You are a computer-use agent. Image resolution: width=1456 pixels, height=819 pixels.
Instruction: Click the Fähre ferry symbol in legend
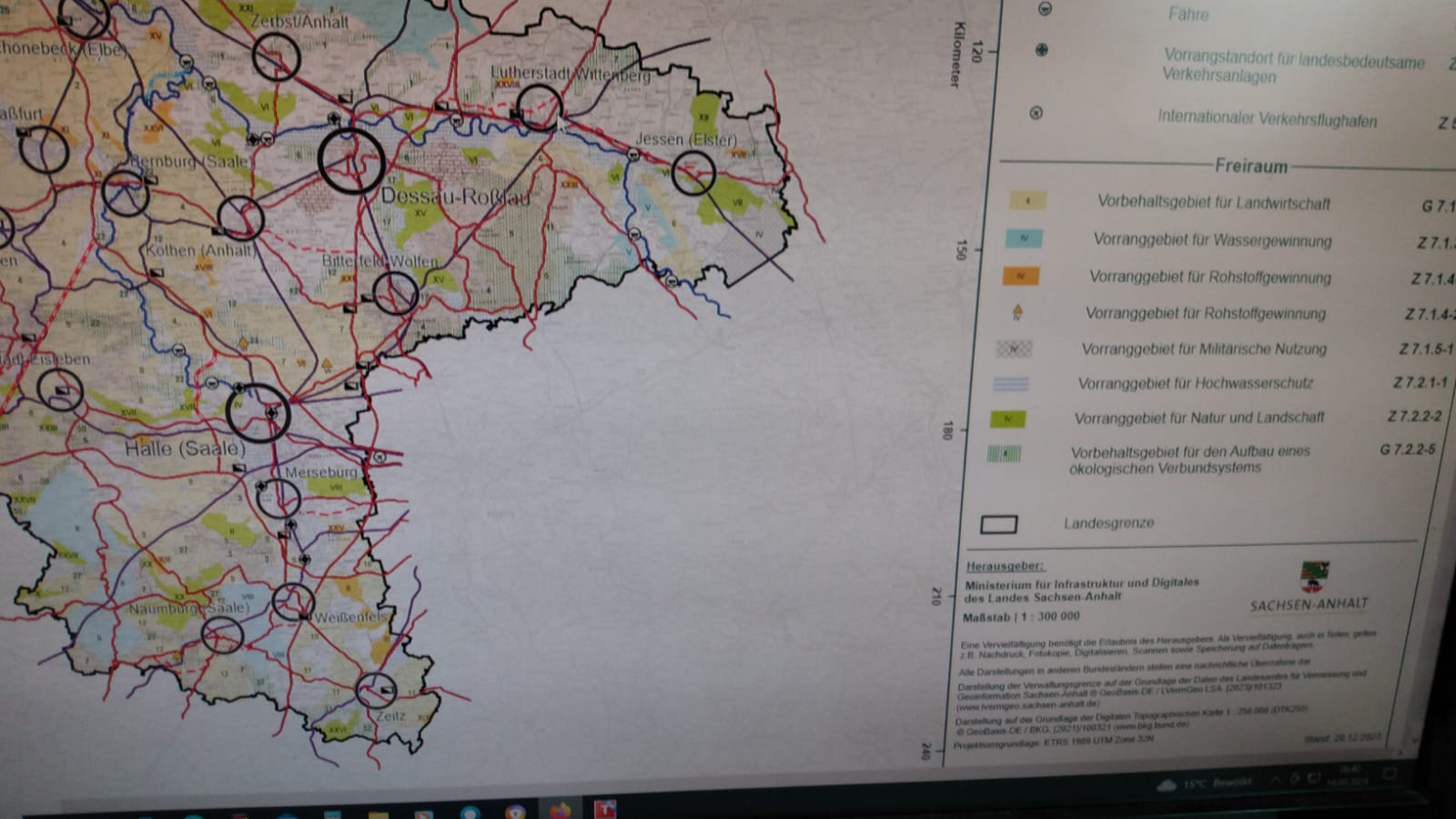tap(1045, 9)
